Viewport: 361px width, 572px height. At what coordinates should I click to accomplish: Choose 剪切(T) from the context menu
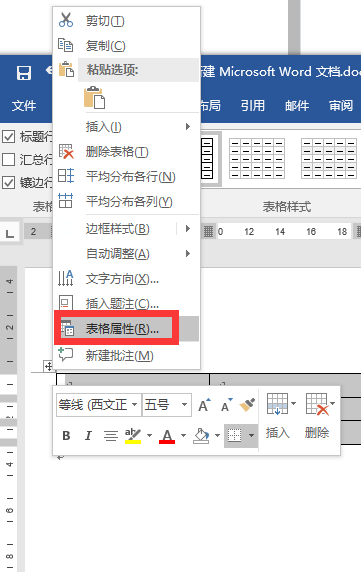126,21
